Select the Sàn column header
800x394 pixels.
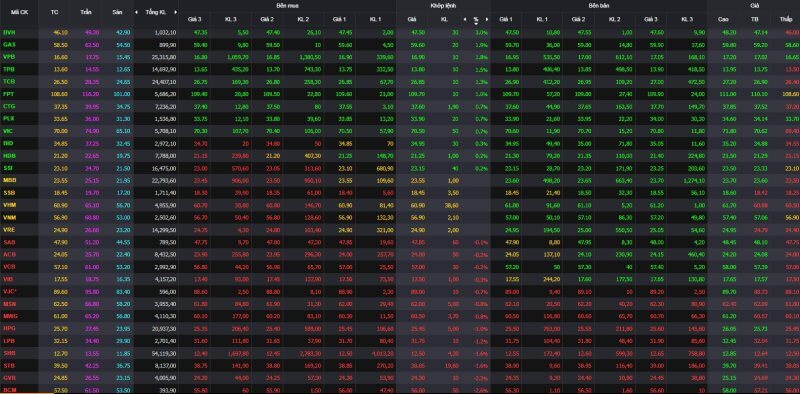[x=117, y=12]
